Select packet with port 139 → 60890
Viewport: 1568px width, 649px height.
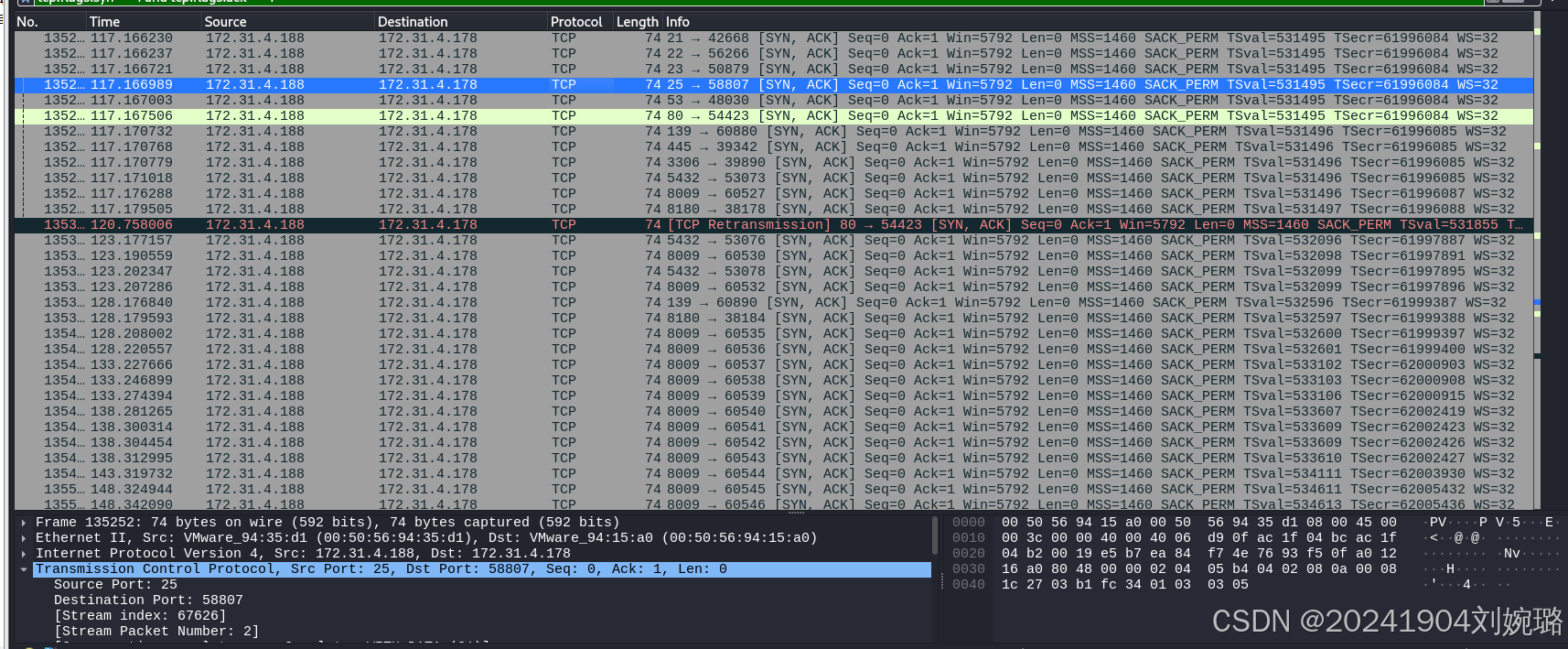click(x=774, y=302)
